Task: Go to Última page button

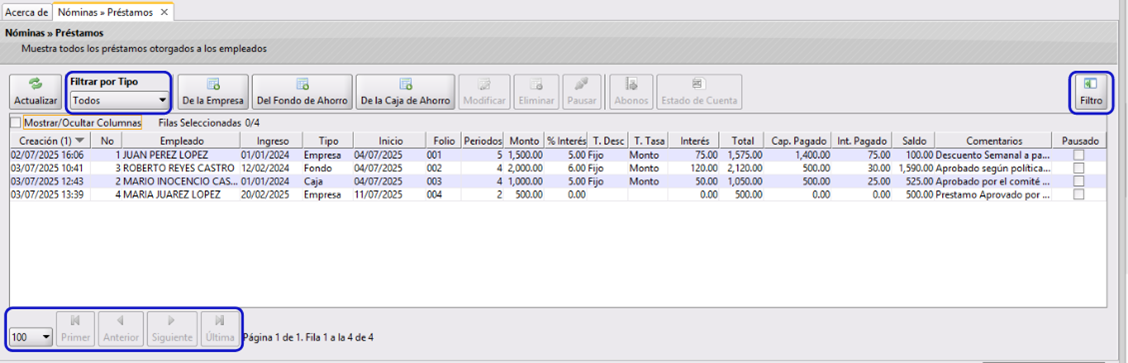Action: [x=219, y=329]
